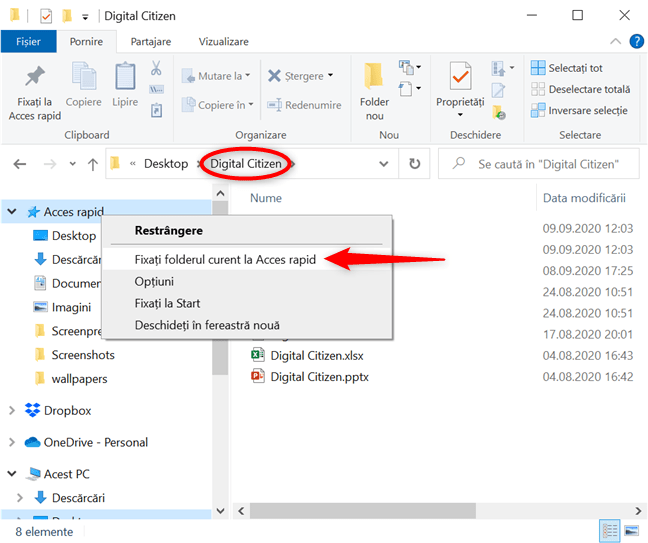648x543 pixels.
Task: Switch to the Vizualizare tab
Action: (224, 42)
